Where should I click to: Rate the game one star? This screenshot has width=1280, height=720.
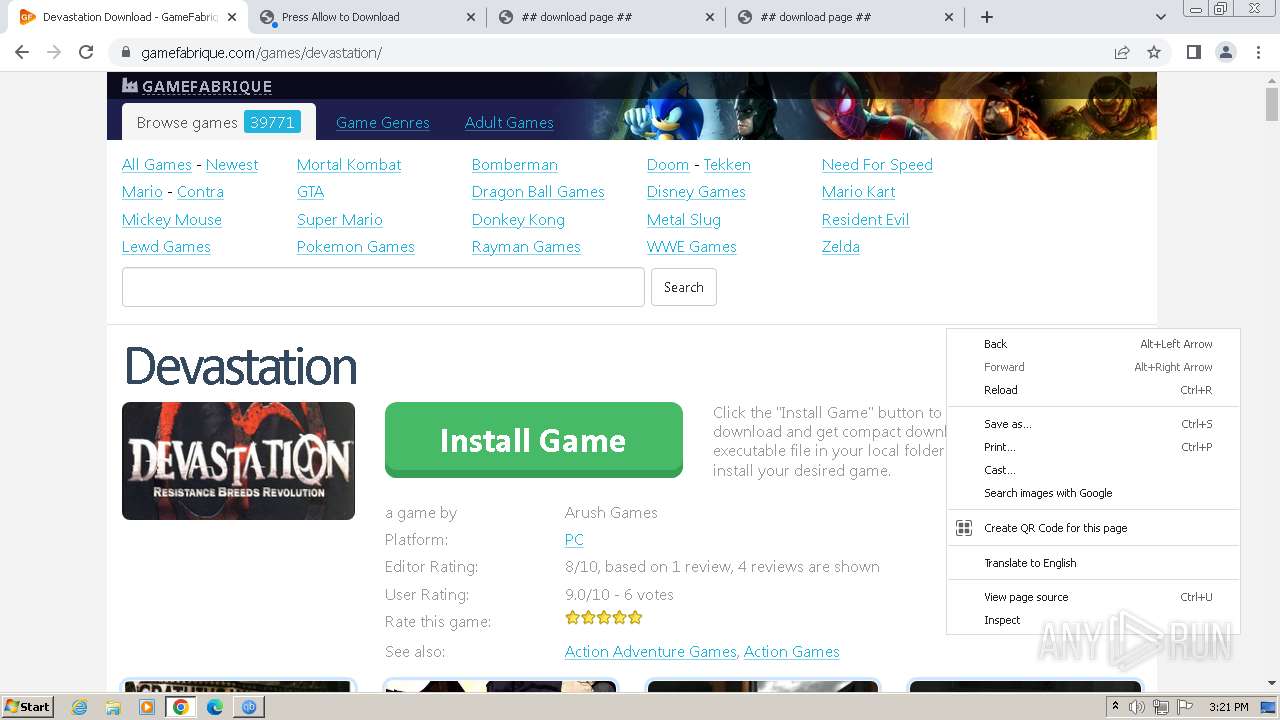point(572,618)
